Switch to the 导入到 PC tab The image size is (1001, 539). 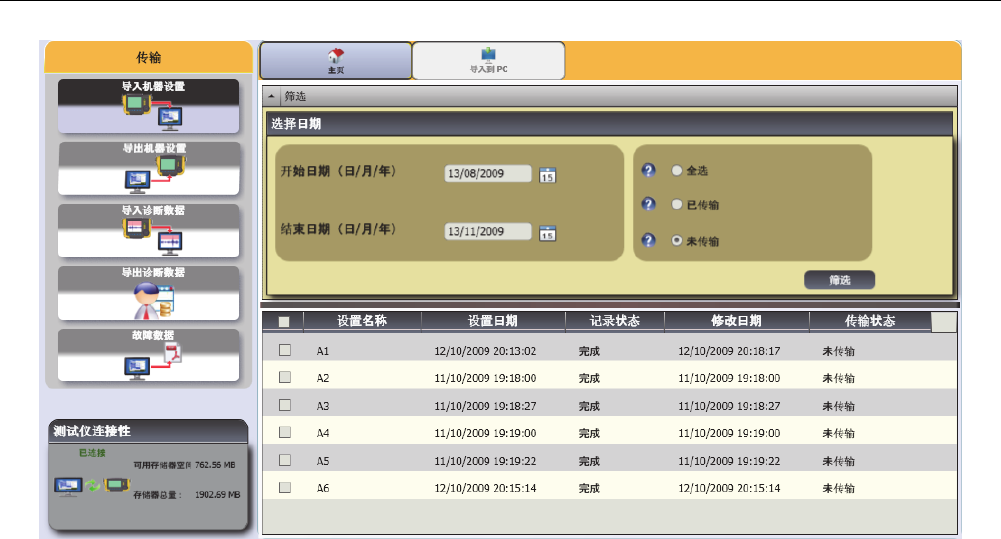pos(488,61)
